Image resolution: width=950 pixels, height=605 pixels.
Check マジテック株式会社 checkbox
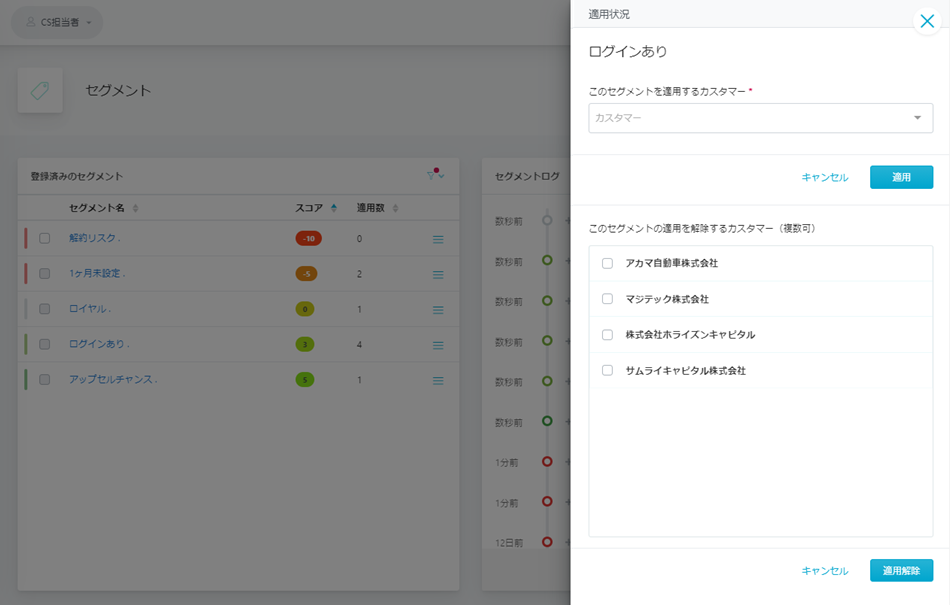pos(607,299)
